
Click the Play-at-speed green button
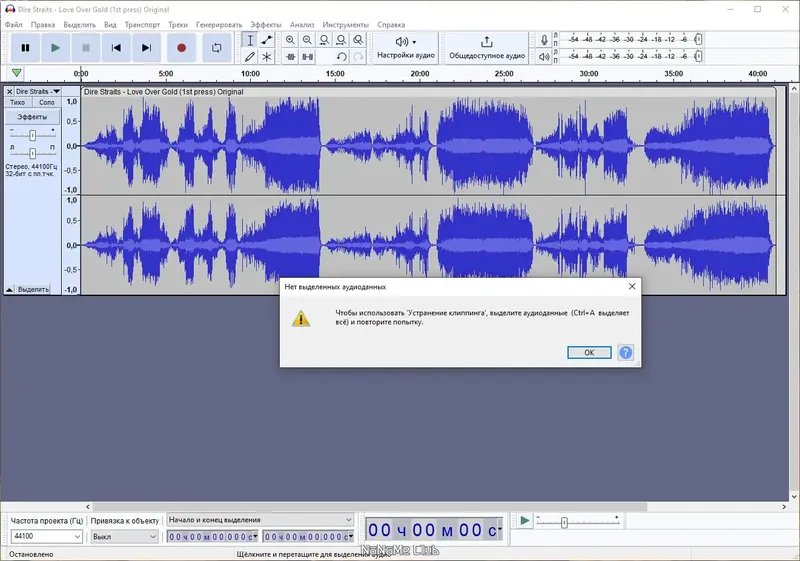pos(524,521)
